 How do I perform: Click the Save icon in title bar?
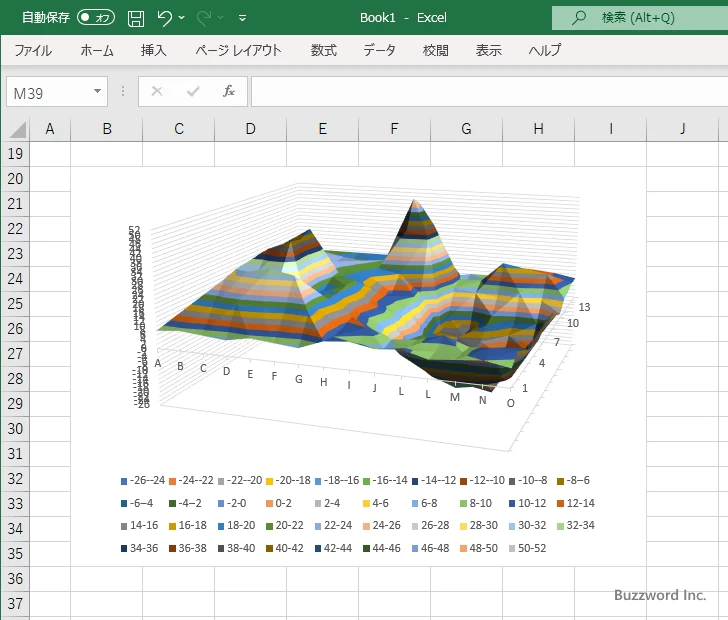(x=136, y=18)
